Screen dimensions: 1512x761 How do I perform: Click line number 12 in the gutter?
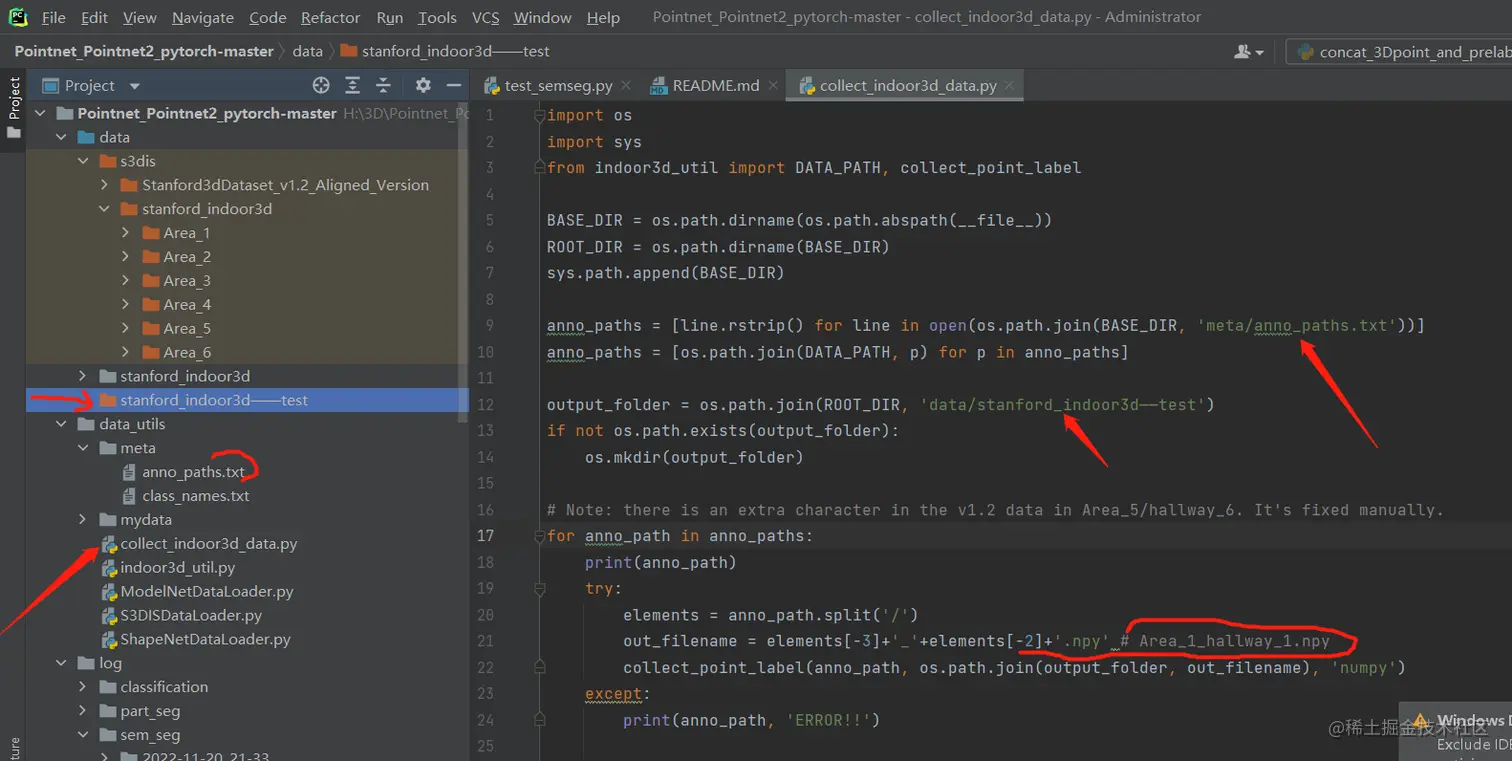pyautogui.click(x=486, y=404)
